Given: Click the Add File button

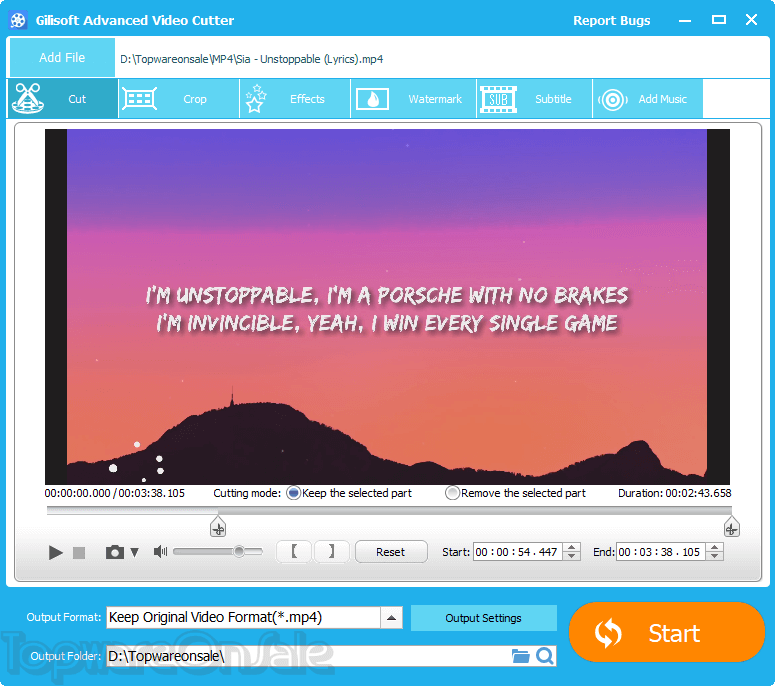Looking at the screenshot, I should pos(62,57).
